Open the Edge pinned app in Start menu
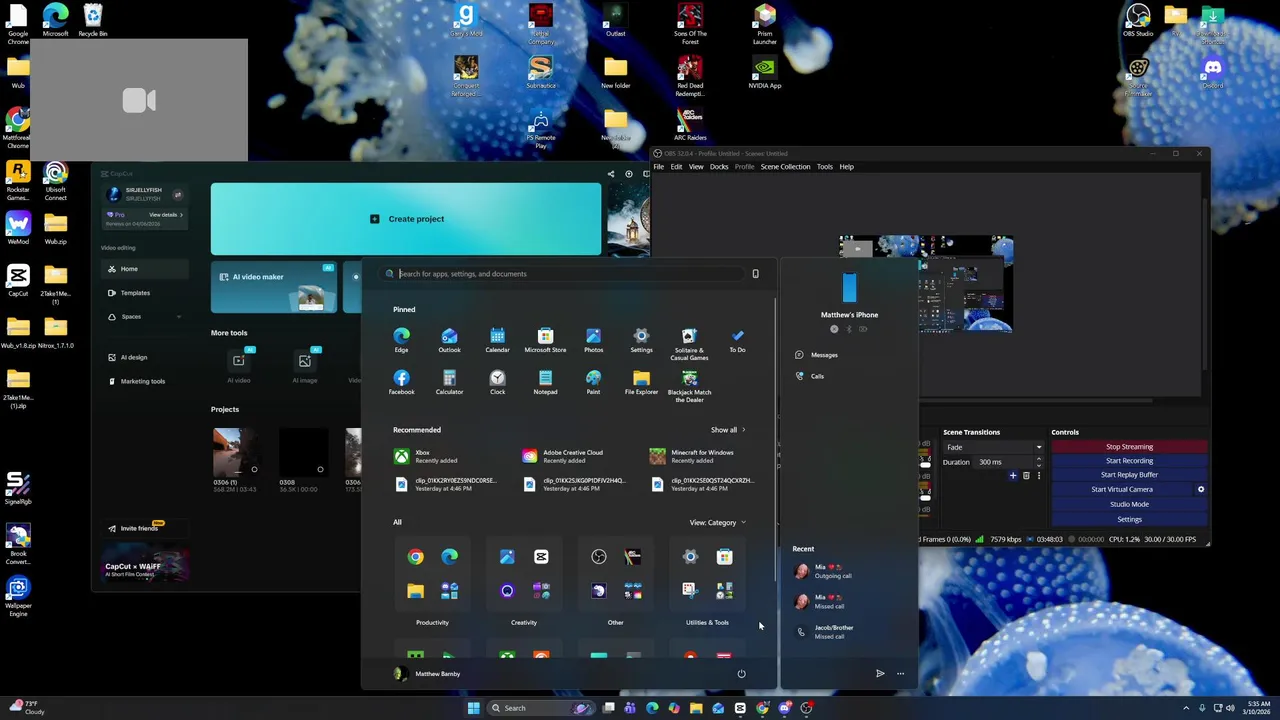 pyautogui.click(x=401, y=340)
